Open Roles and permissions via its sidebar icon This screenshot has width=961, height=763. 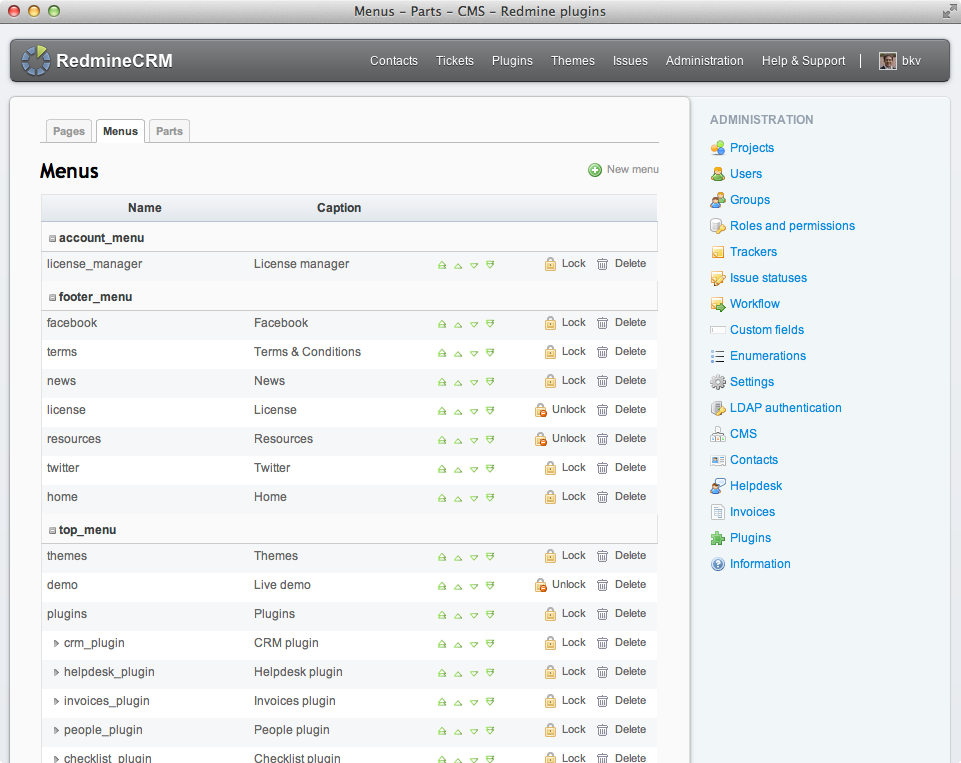click(x=717, y=226)
